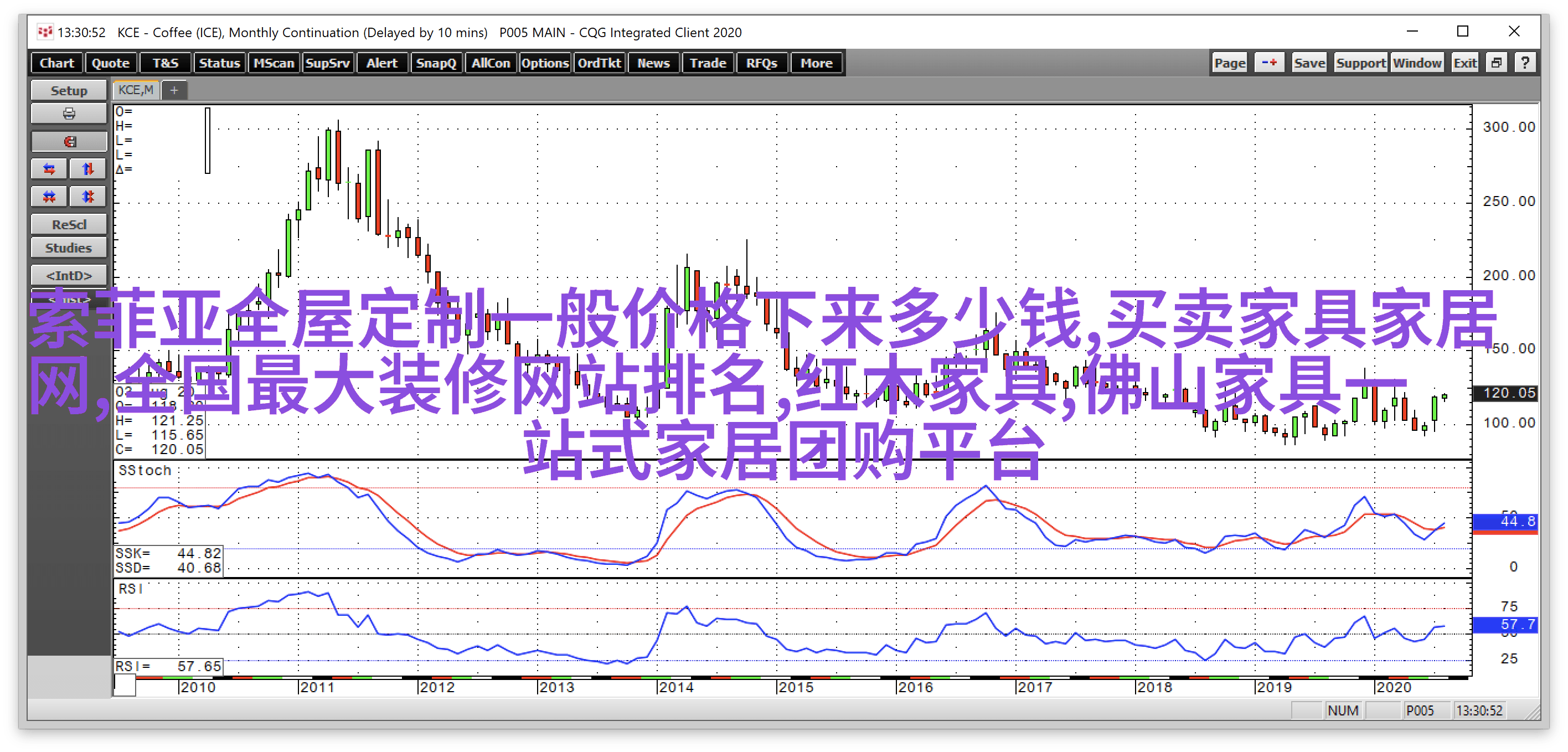Click the 120.05 price marker on scale
The image size is (1568, 752).
click(x=1505, y=393)
